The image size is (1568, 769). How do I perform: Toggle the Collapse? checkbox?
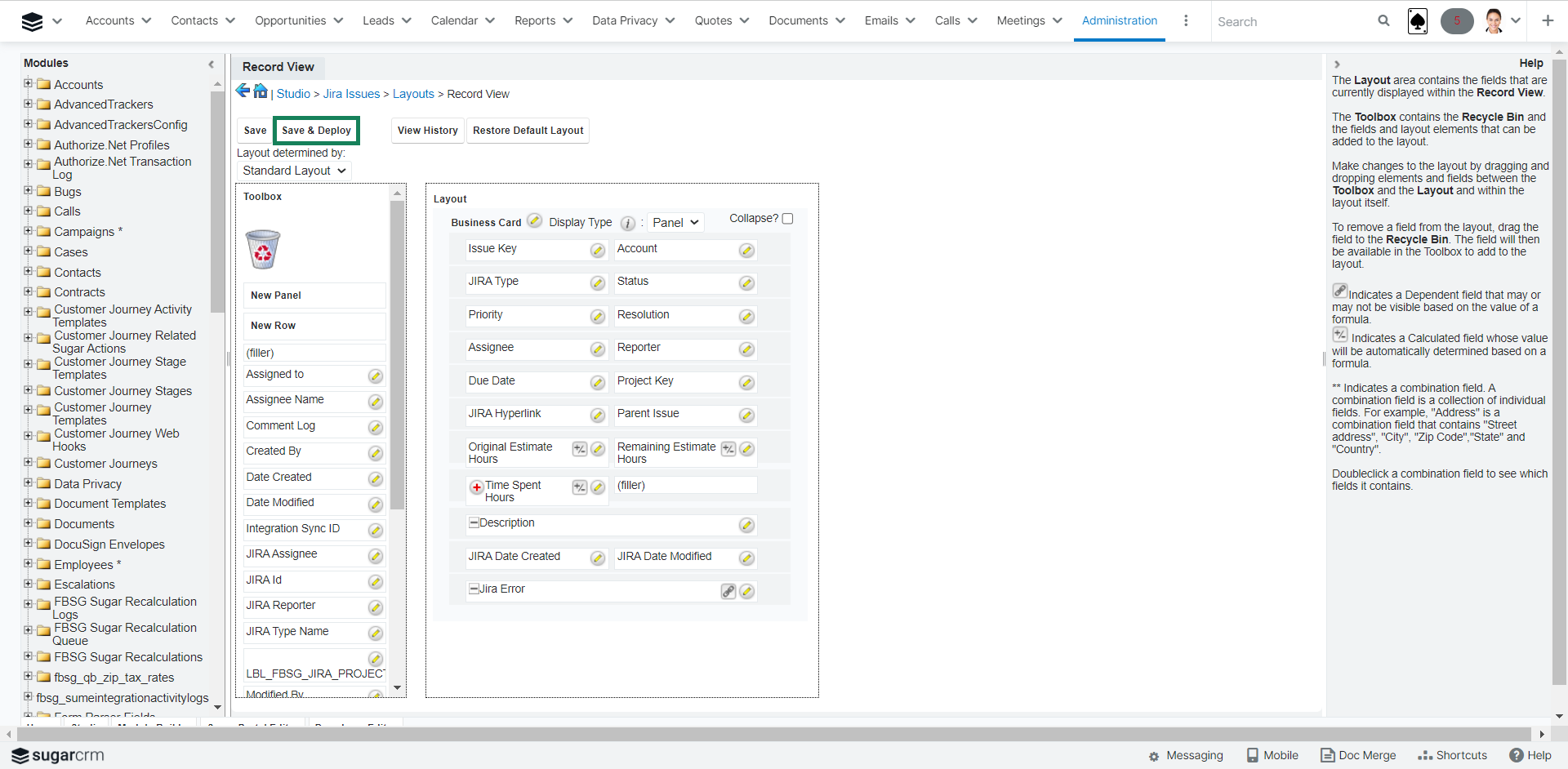coord(787,219)
